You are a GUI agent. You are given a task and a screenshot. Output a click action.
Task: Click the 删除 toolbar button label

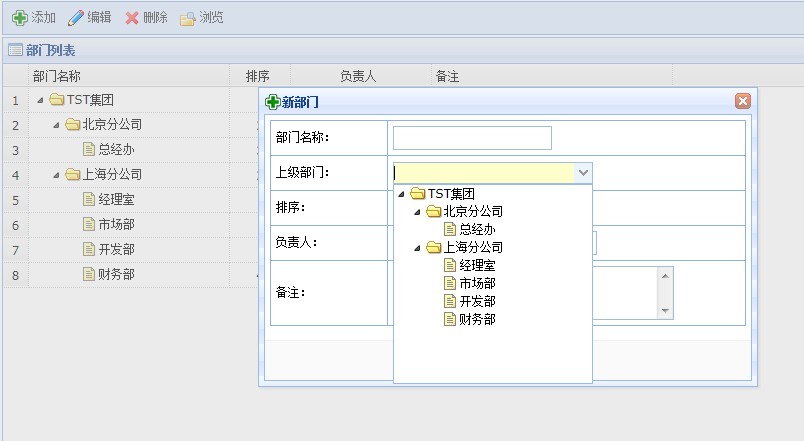[155, 18]
